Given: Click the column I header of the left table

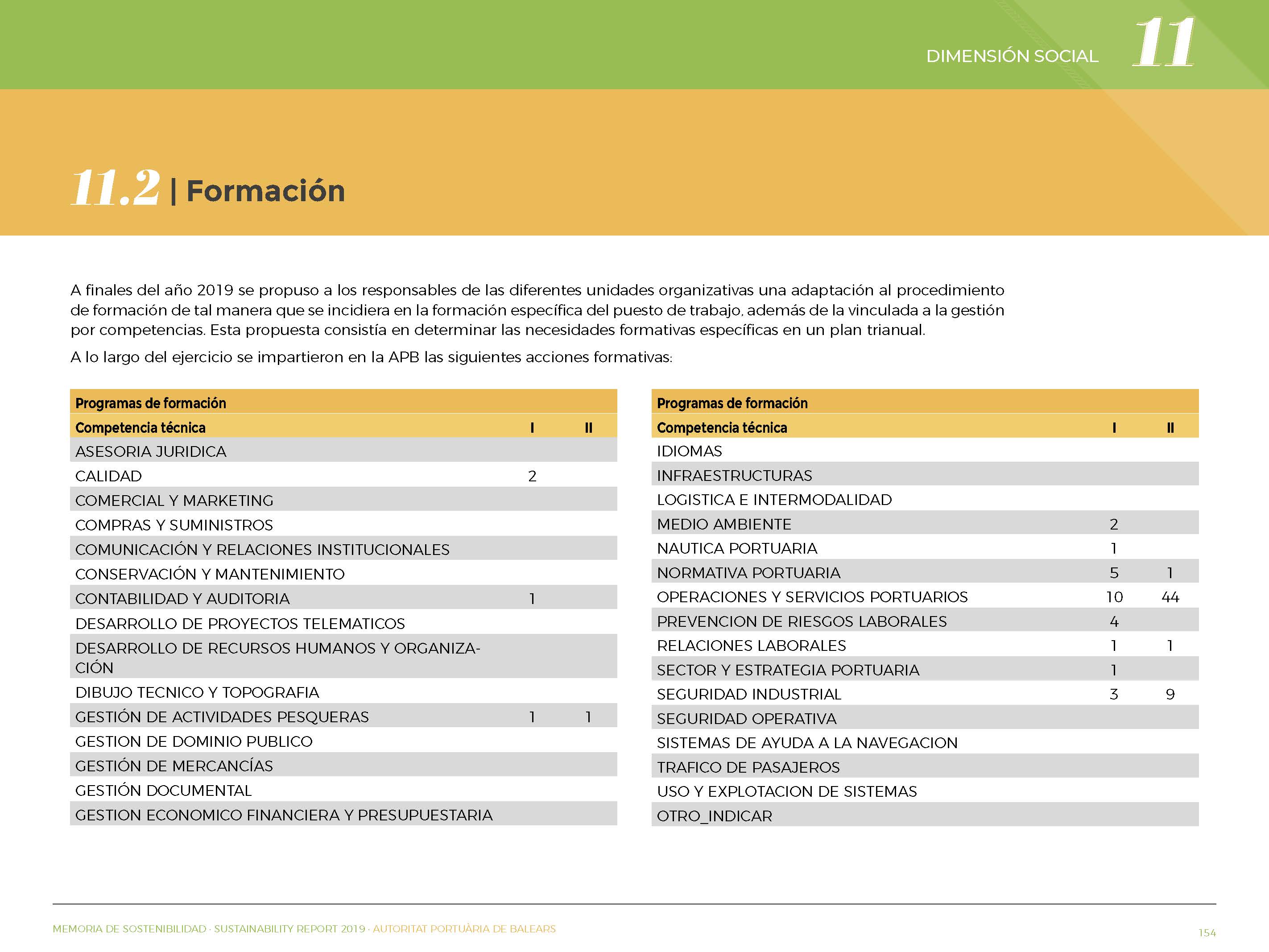Looking at the screenshot, I should coord(533,427).
